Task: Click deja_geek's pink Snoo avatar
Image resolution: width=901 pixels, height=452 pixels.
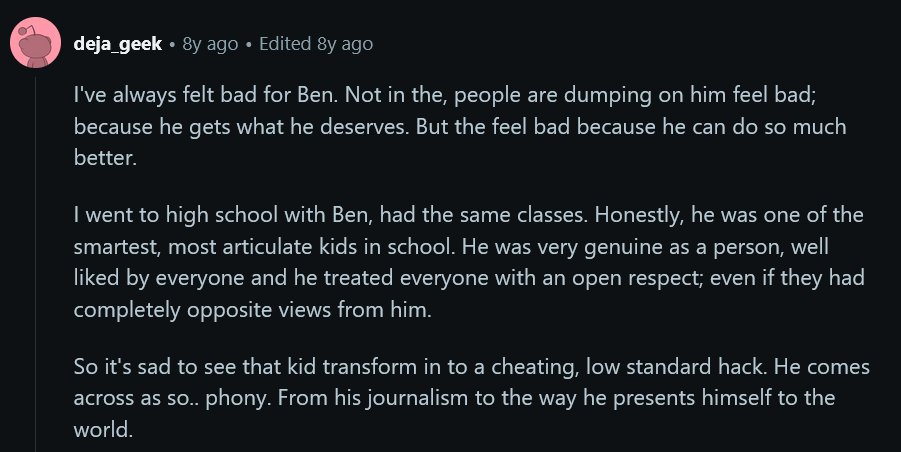Action: pos(36,43)
